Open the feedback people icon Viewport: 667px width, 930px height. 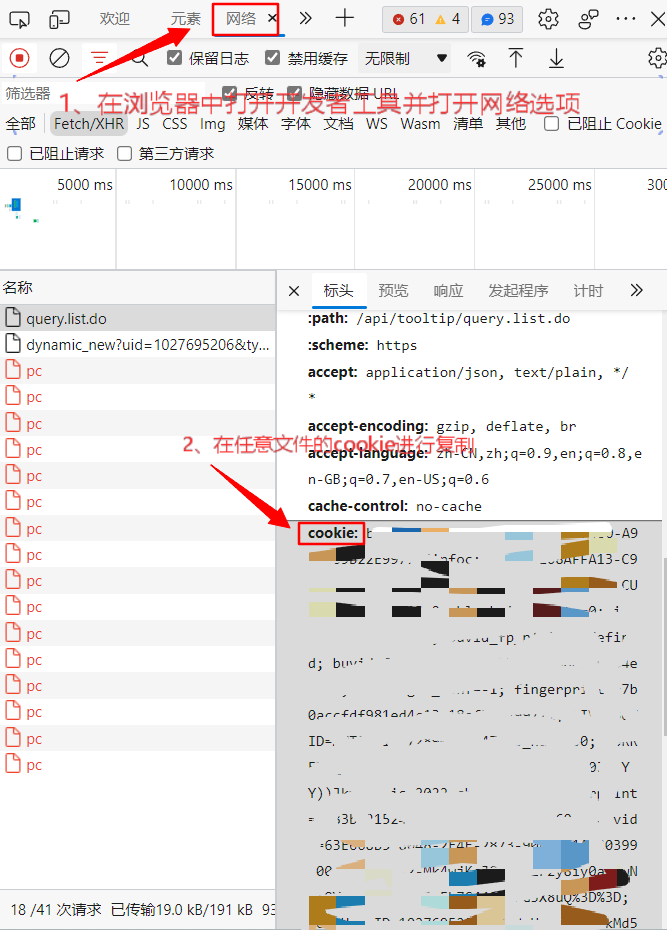click(588, 19)
